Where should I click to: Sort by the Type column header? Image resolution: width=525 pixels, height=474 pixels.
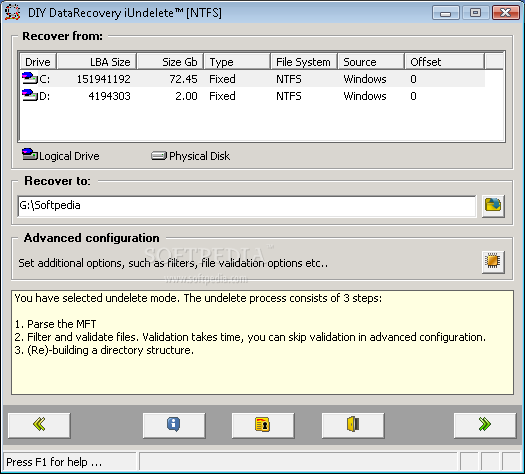click(237, 62)
